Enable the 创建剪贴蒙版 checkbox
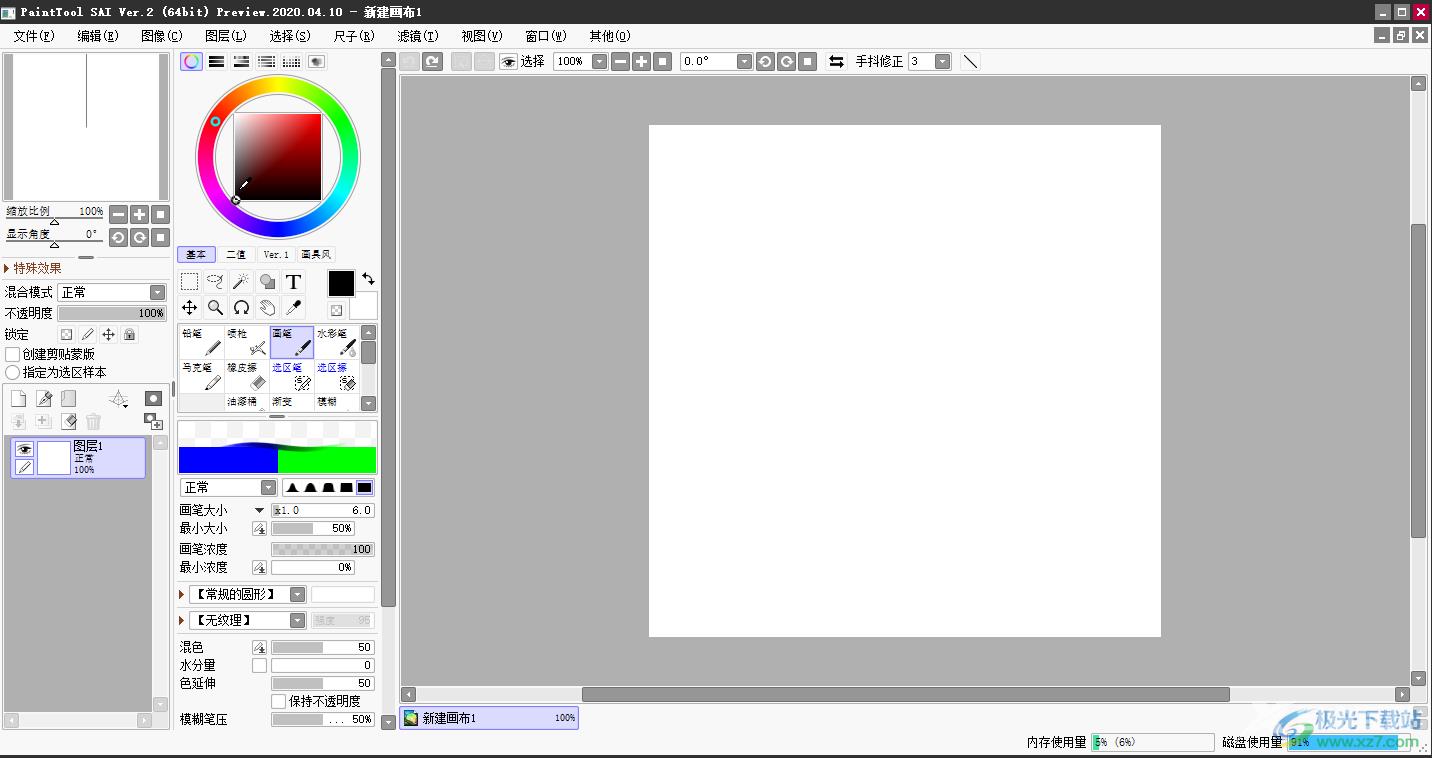 [13, 354]
